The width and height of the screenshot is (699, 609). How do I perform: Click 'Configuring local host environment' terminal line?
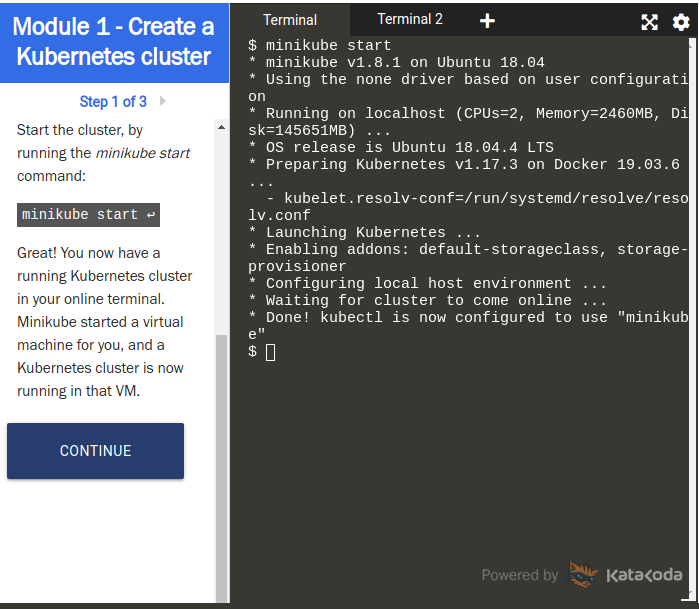[427, 284]
